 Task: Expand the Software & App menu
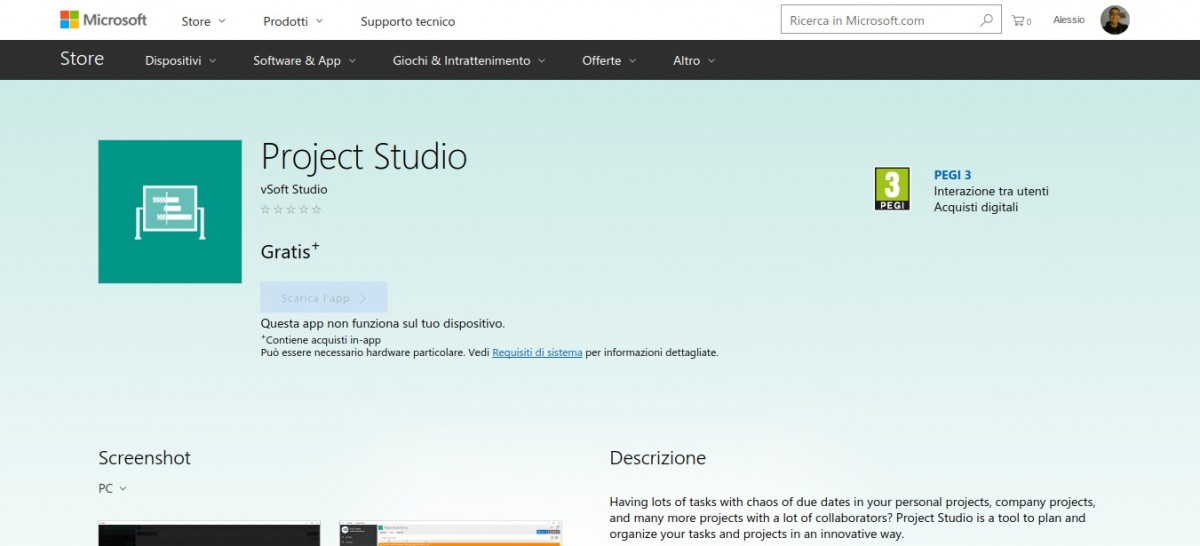pyautogui.click(x=304, y=61)
